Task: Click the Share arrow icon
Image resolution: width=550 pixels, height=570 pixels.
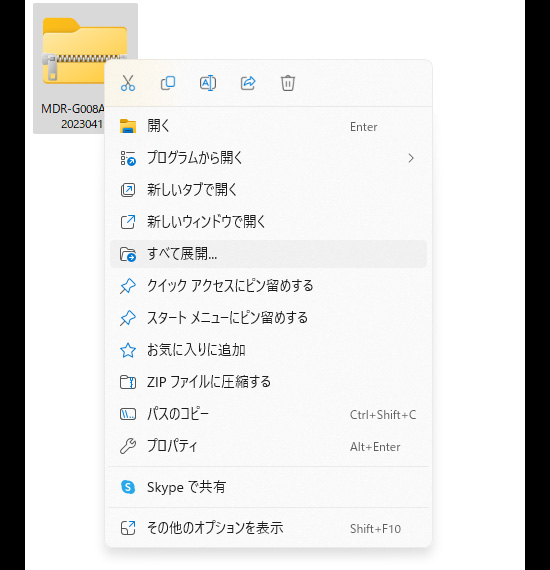Action: pos(248,83)
